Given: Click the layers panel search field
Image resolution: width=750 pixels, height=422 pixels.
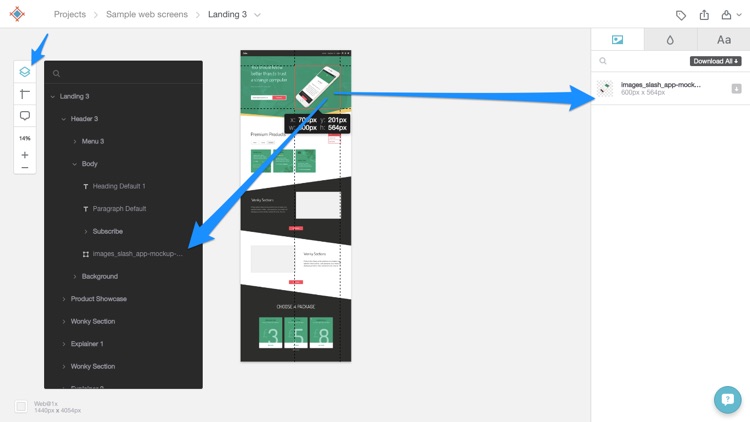Looking at the screenshot, I should pyautogui.click(x=123, y=73).
